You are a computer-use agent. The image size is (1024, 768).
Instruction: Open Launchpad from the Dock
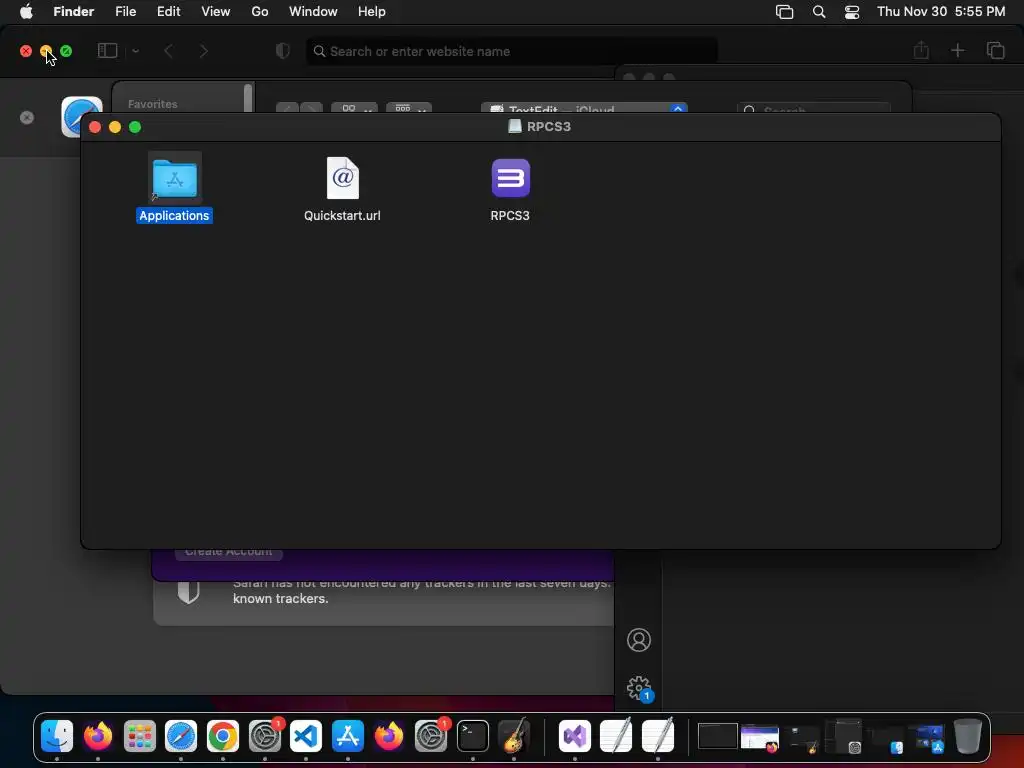tap(140, 736)
